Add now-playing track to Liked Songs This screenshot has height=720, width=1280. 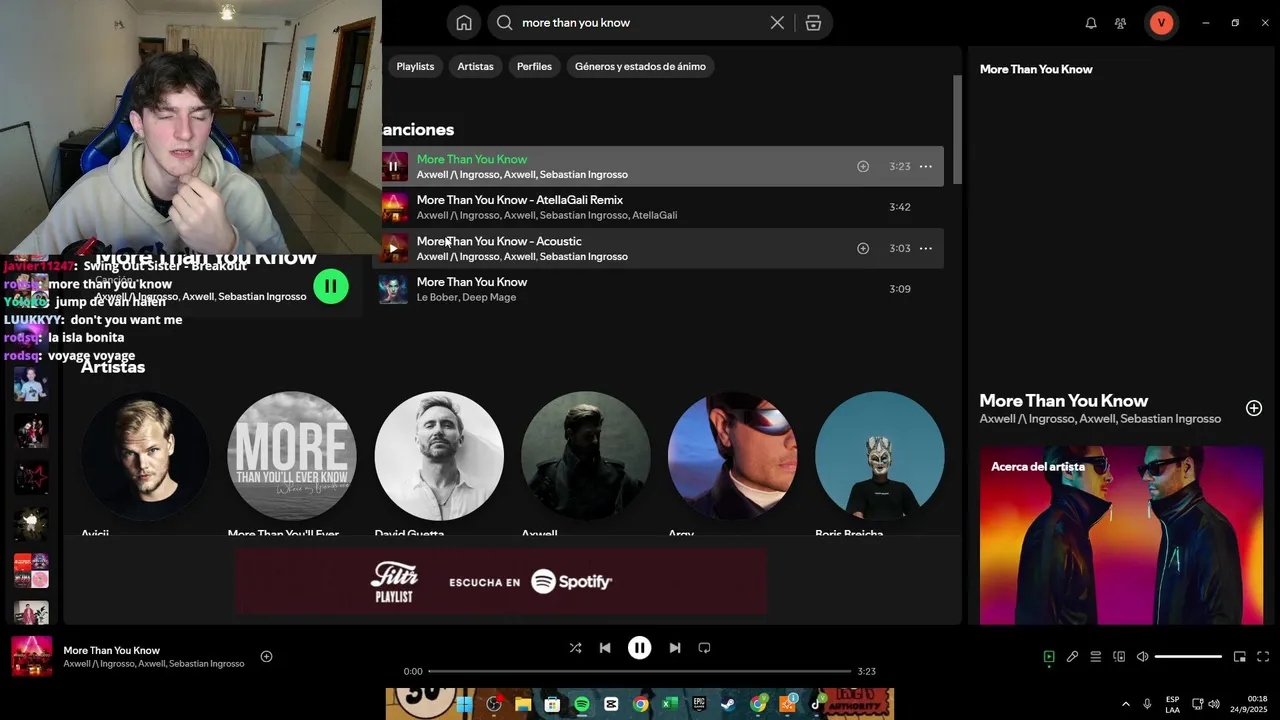266,656
